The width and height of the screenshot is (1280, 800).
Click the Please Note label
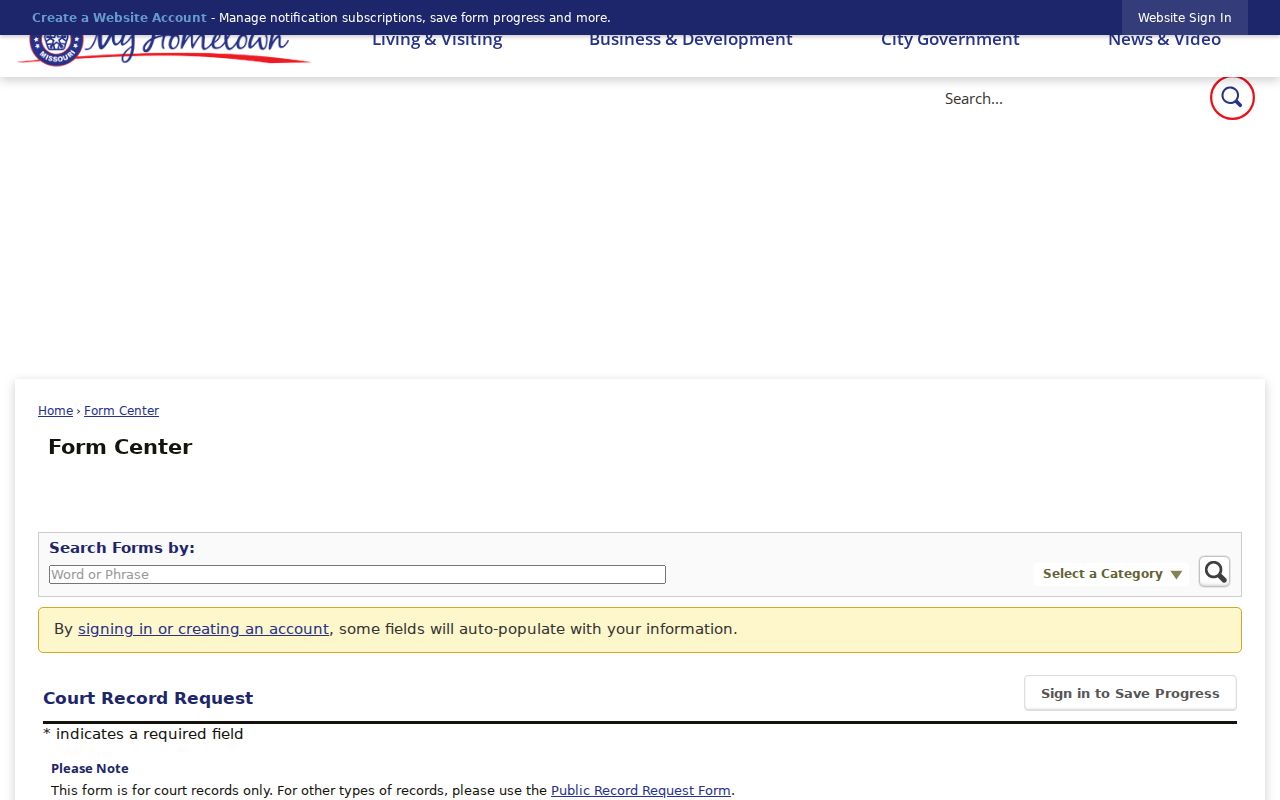(90, 769)
